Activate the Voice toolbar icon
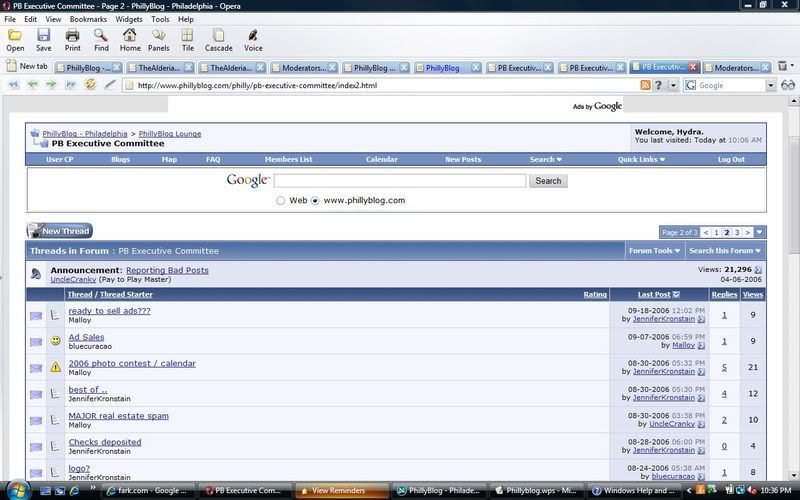Image resolution: width=800 pixels, height=500 pixels. [253, 35]
